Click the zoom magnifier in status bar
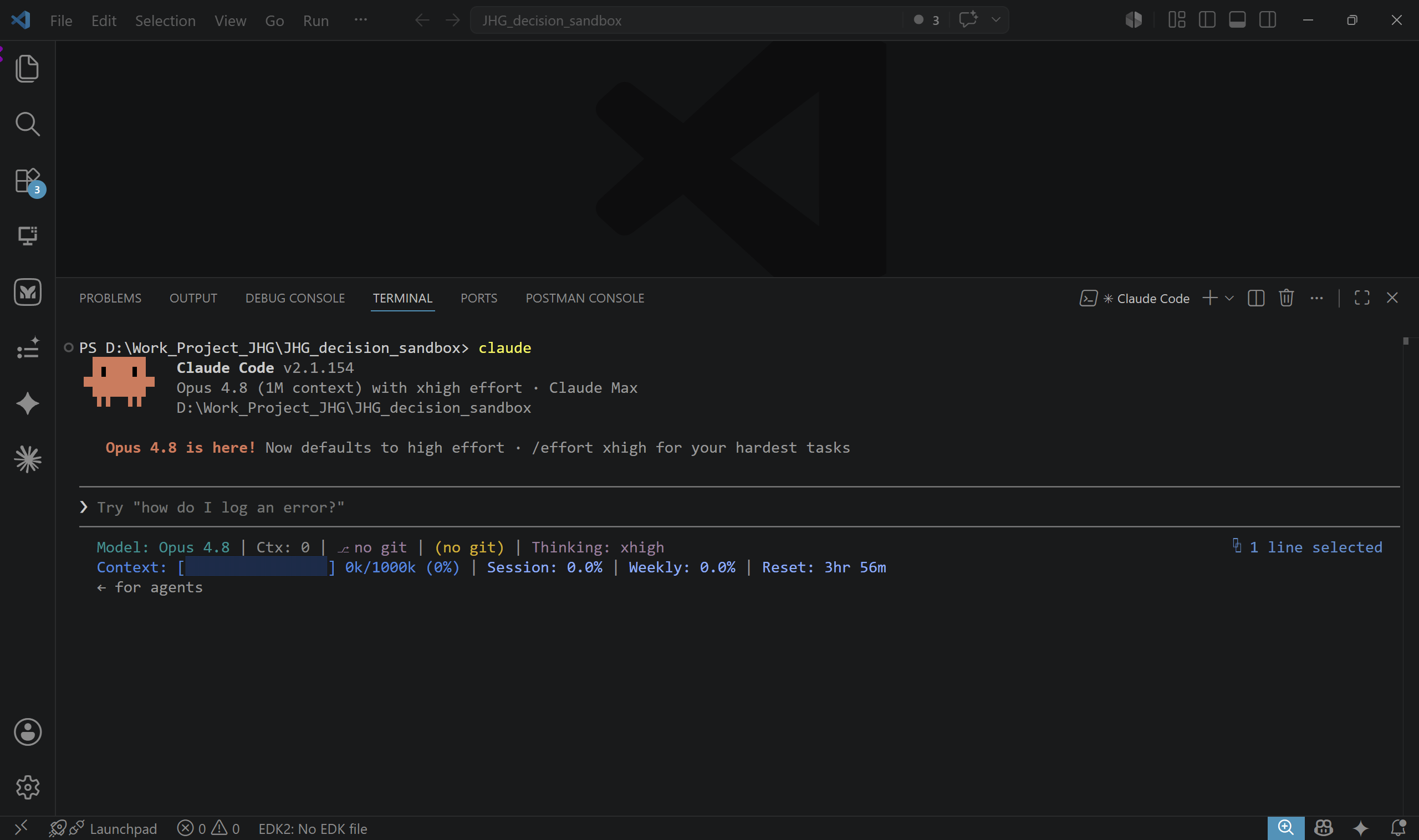This screenshot has width=1419, height=840. click(x=1286, y=828)
